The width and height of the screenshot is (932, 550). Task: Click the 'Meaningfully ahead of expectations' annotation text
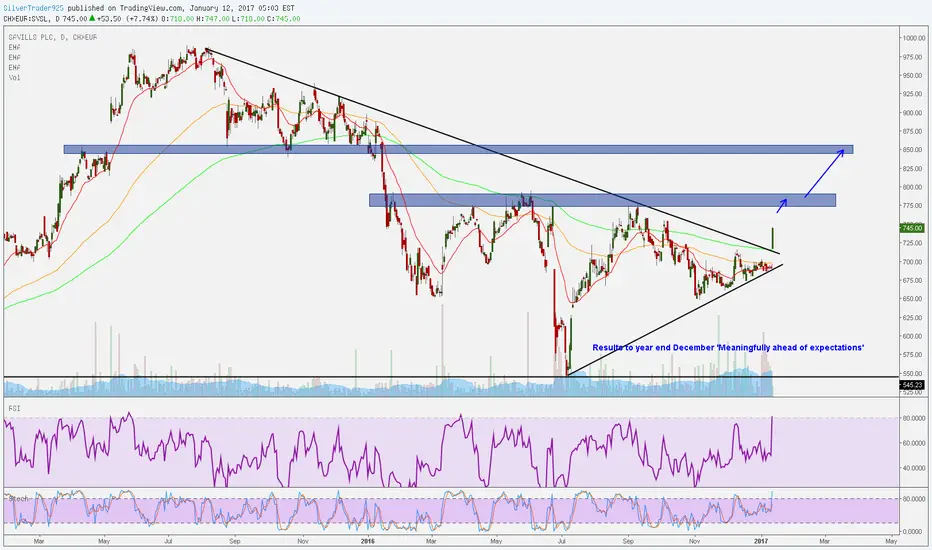coord(790,347)
